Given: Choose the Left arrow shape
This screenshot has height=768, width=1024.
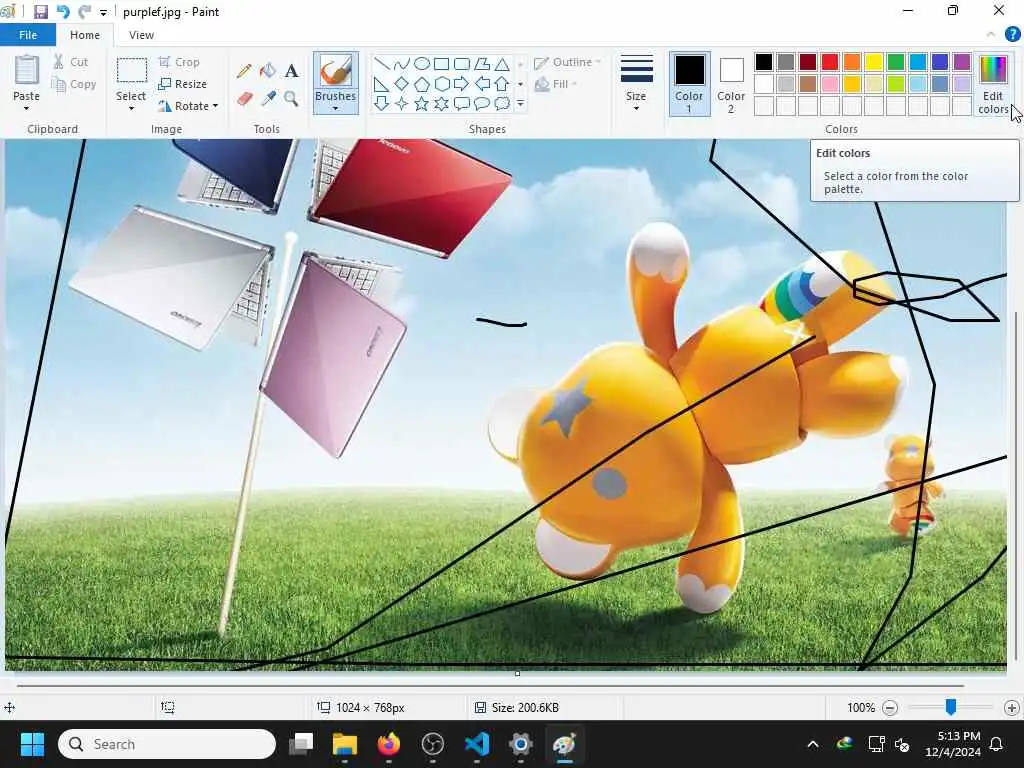Looking at the screenshot, I should tap(482, 84).
